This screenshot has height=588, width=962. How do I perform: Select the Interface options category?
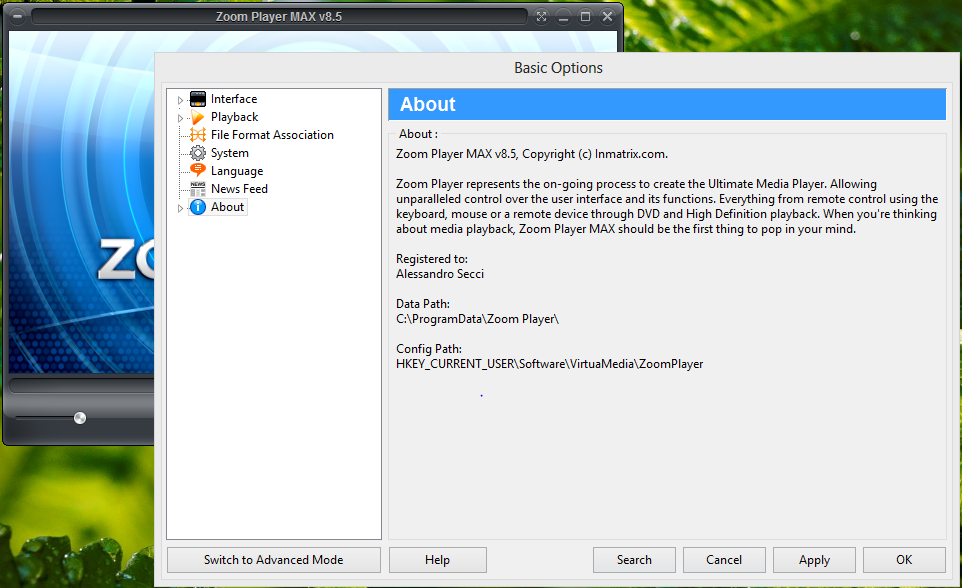tap(234, 99)
